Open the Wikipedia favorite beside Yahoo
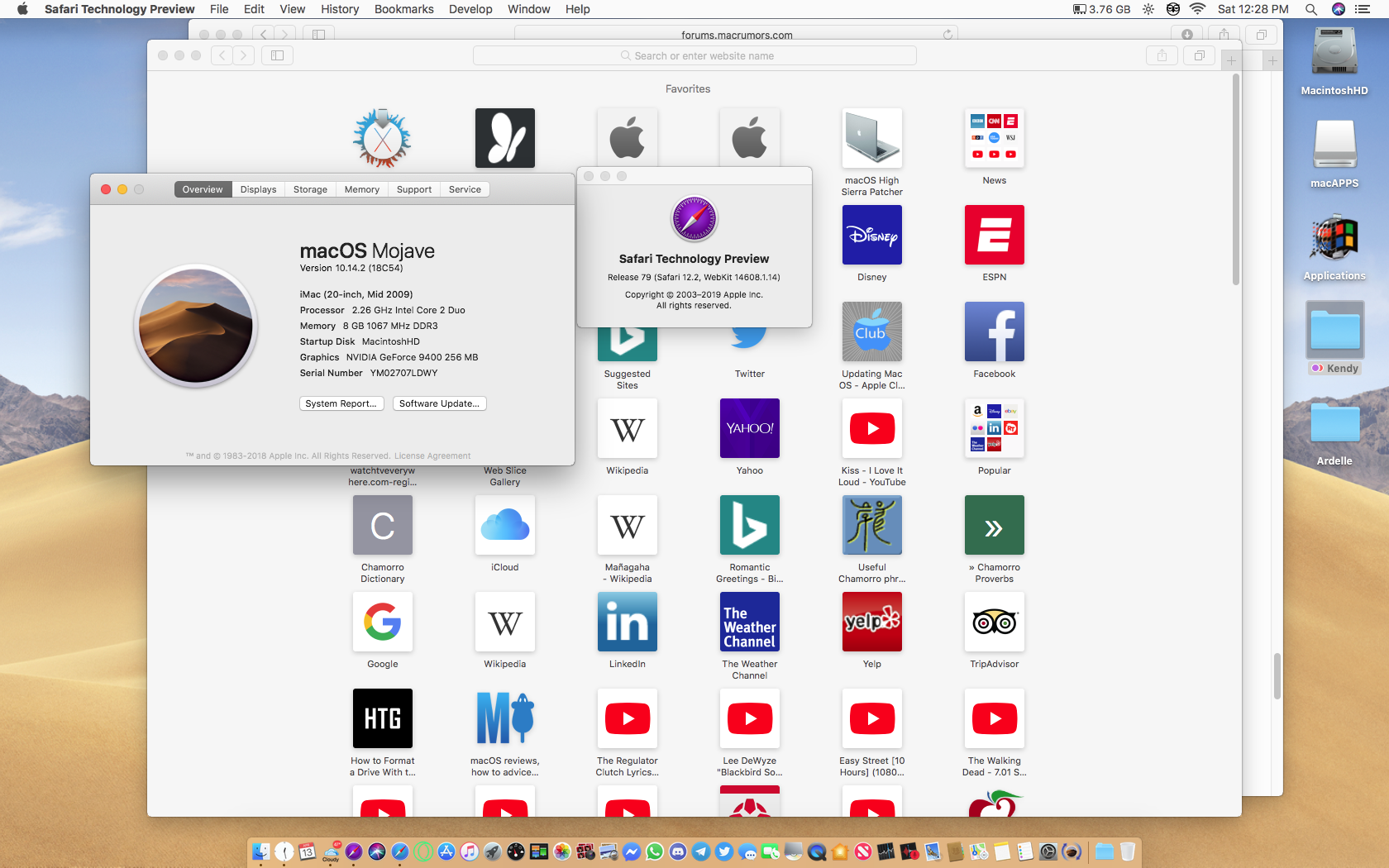The image size is (1389, 868). (627, 428)
